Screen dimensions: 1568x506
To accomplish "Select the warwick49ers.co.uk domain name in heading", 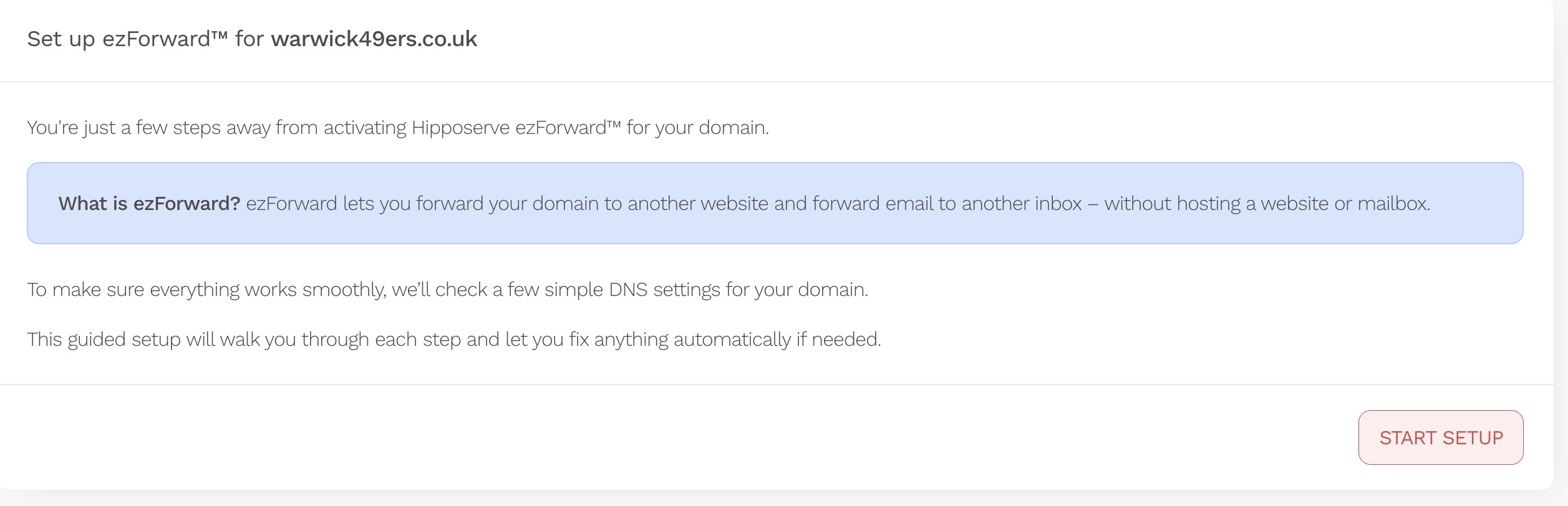I will pos(374,39).
